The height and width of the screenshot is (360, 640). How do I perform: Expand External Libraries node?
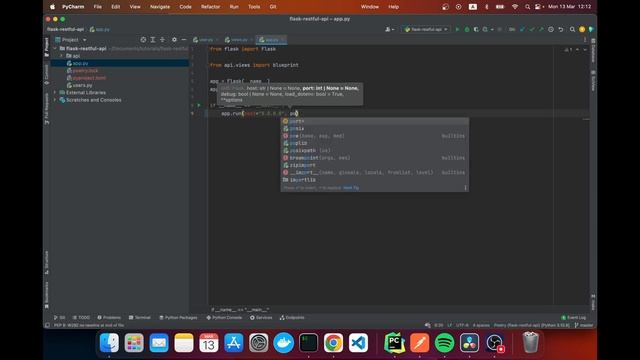click(x=55, y=93)
